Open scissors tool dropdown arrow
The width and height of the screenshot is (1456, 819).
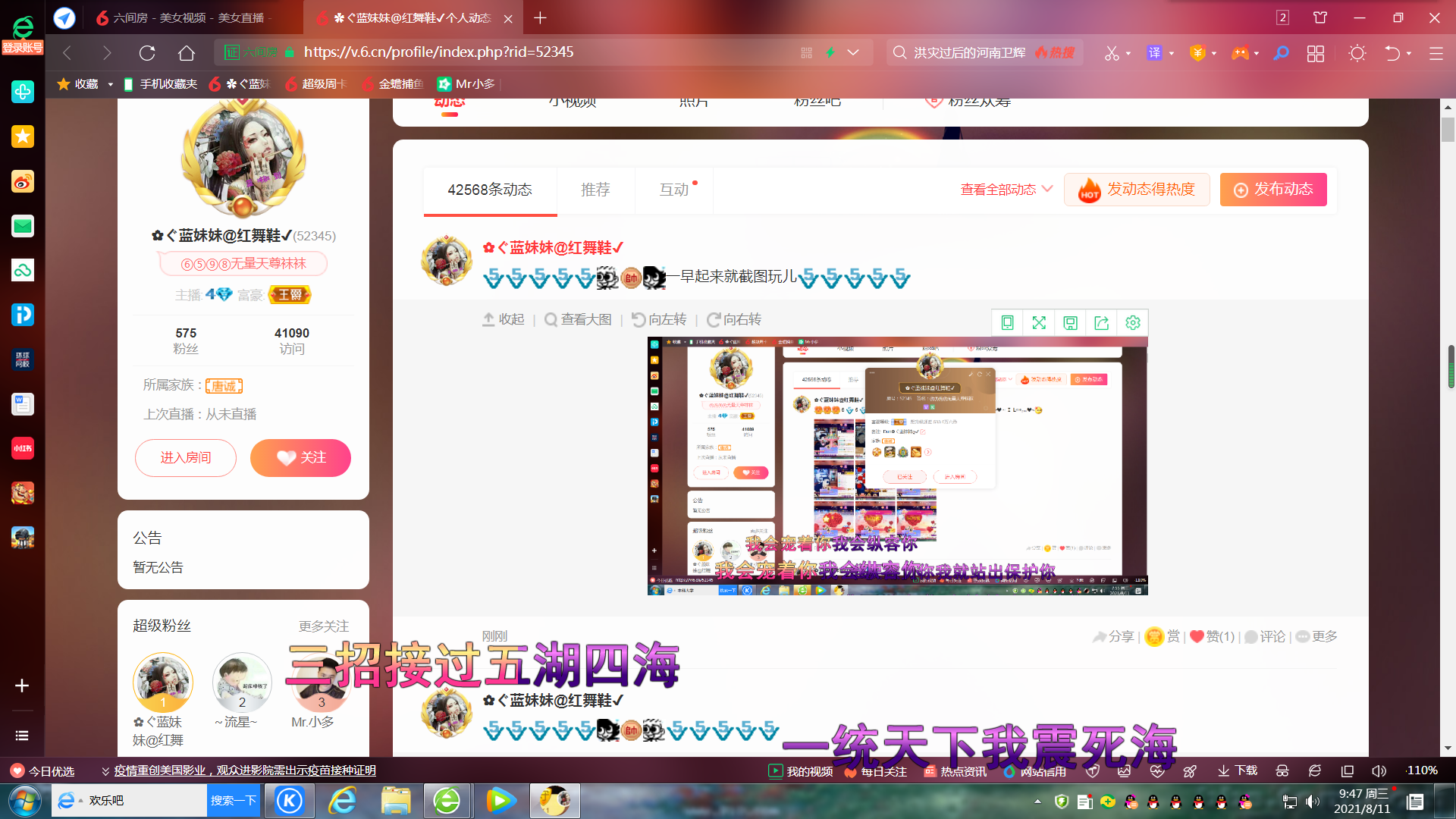pyautogui.click(x=1128, y=54)
